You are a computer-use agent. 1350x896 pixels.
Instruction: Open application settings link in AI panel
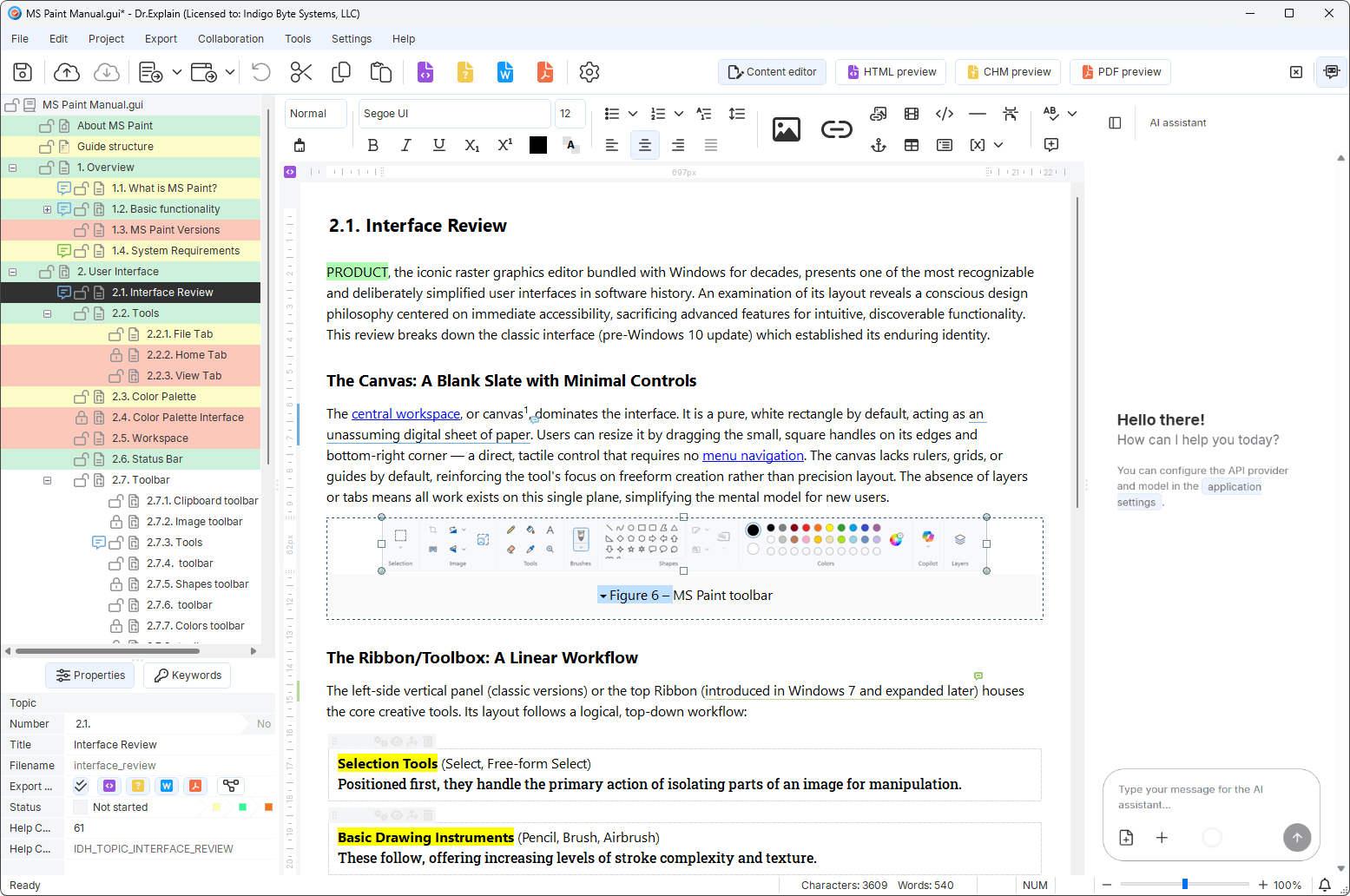tap(1189, 494)
